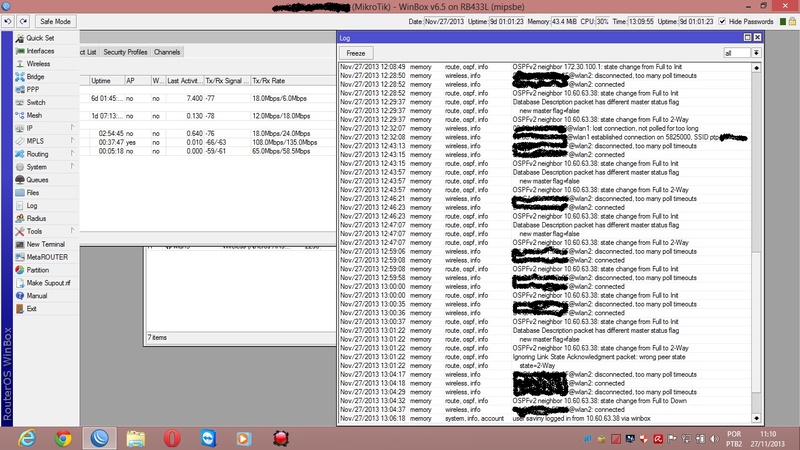Viewport: 800px width, 450px height.
Task: Switch to Security Profiles tab
Action: pos(125,52)
